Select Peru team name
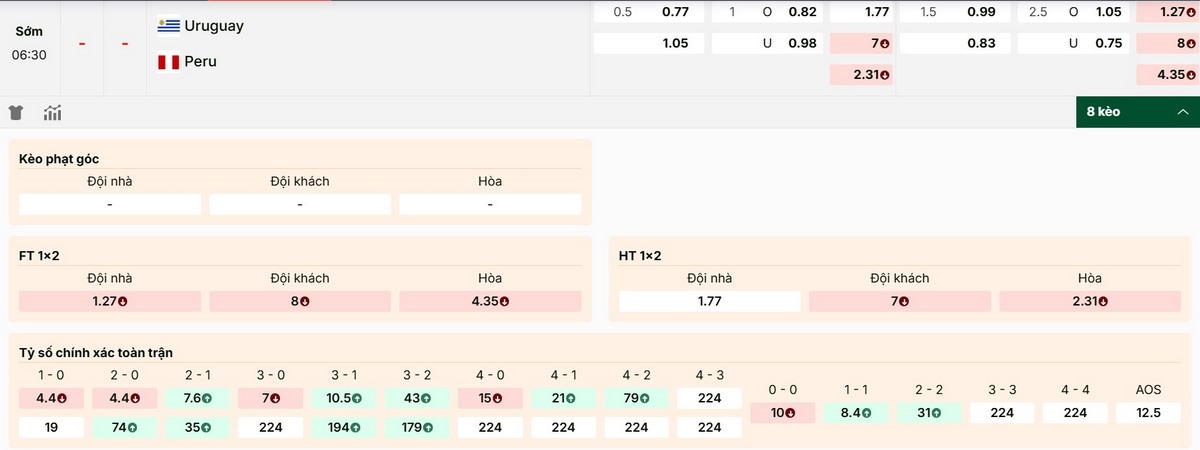This screenshot has height=450, width=1200. [x=201, y=62]
